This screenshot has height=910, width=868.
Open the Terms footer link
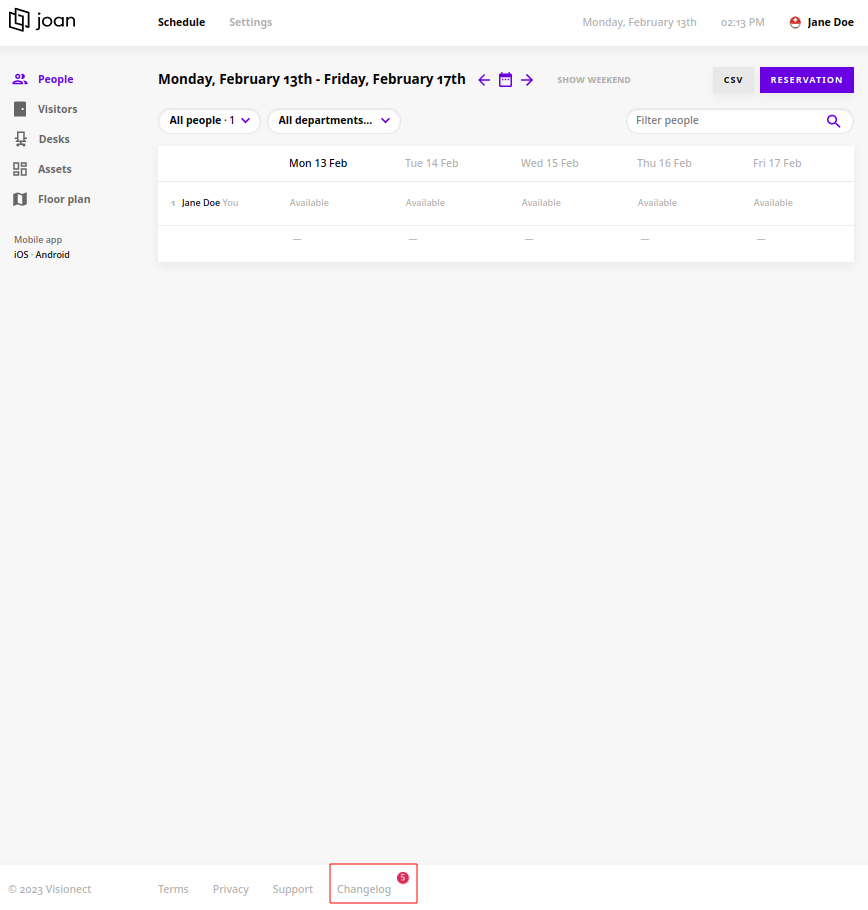pos(173,889)
